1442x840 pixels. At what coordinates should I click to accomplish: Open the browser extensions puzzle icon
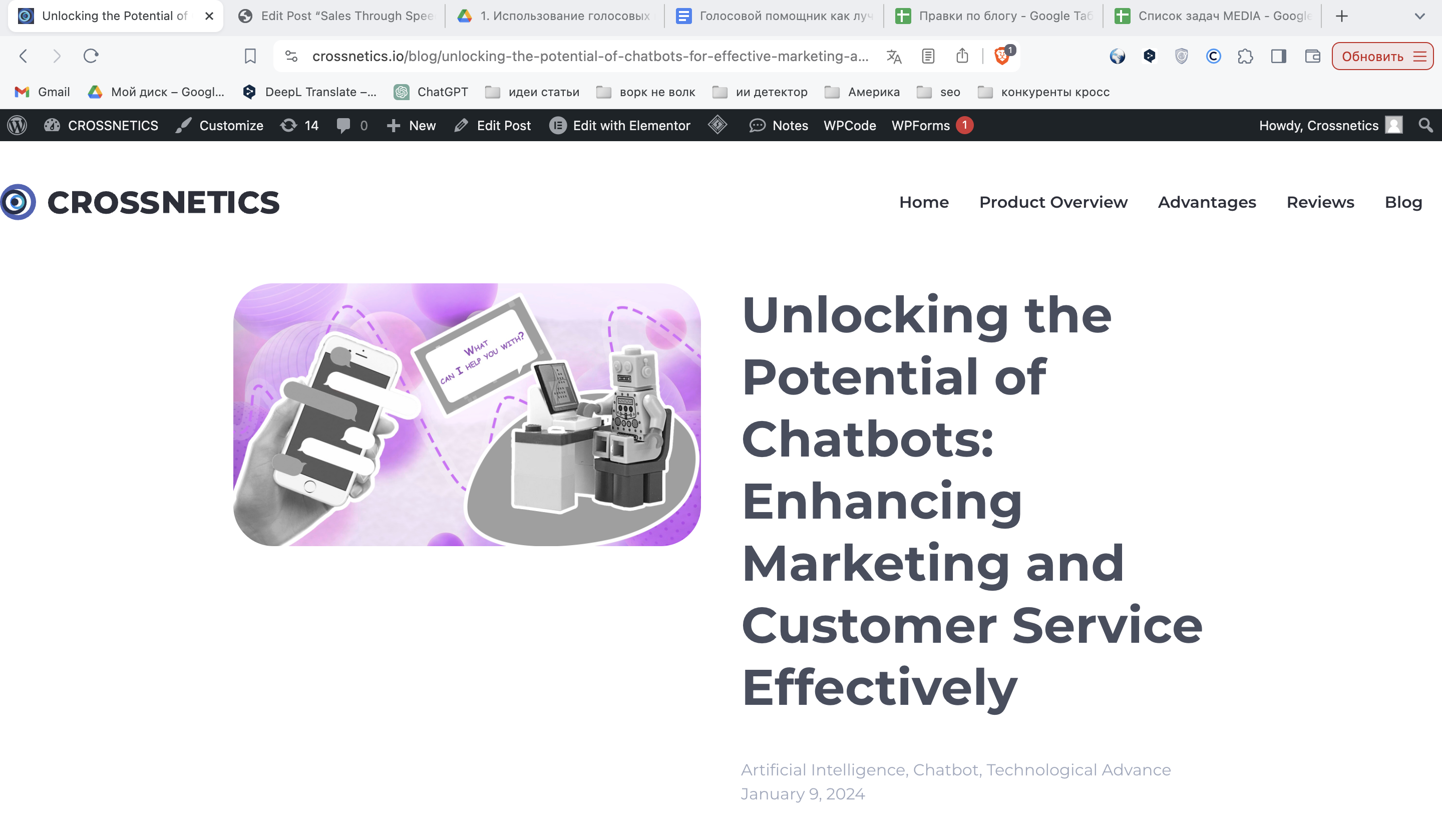pos(1245,56)
